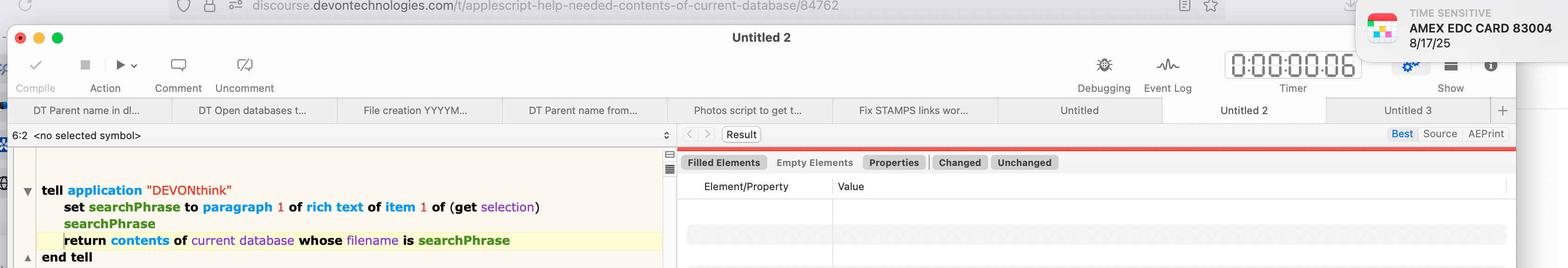Open the Event Log waveform icon
The height and width of the screenshot is (268, 1568).
[1168, 65]
